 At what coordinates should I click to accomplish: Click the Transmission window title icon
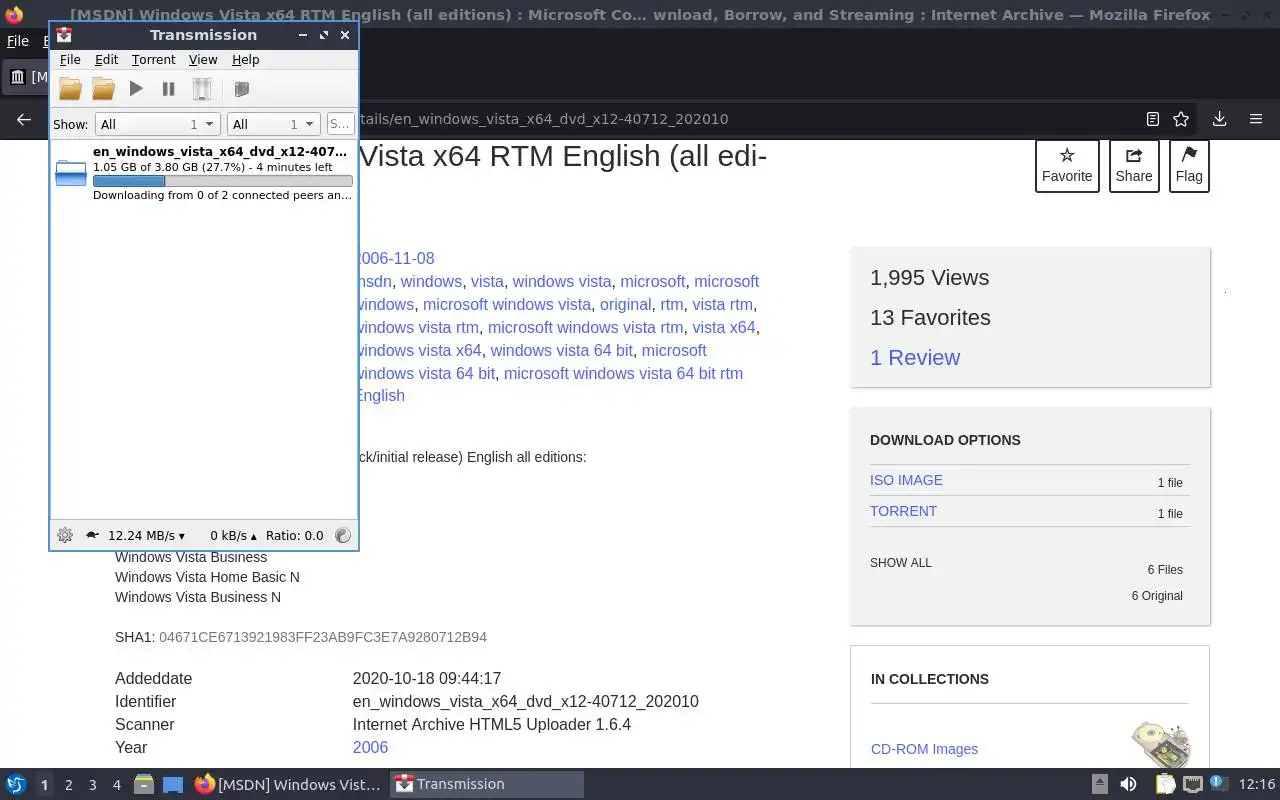pyautogui.click(x=64, y=35)
